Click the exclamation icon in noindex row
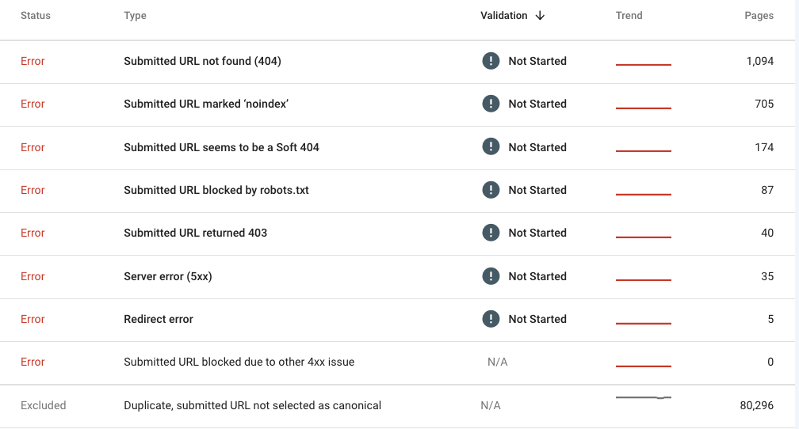This screenshot has height=429, width=799. click(491, 104)
